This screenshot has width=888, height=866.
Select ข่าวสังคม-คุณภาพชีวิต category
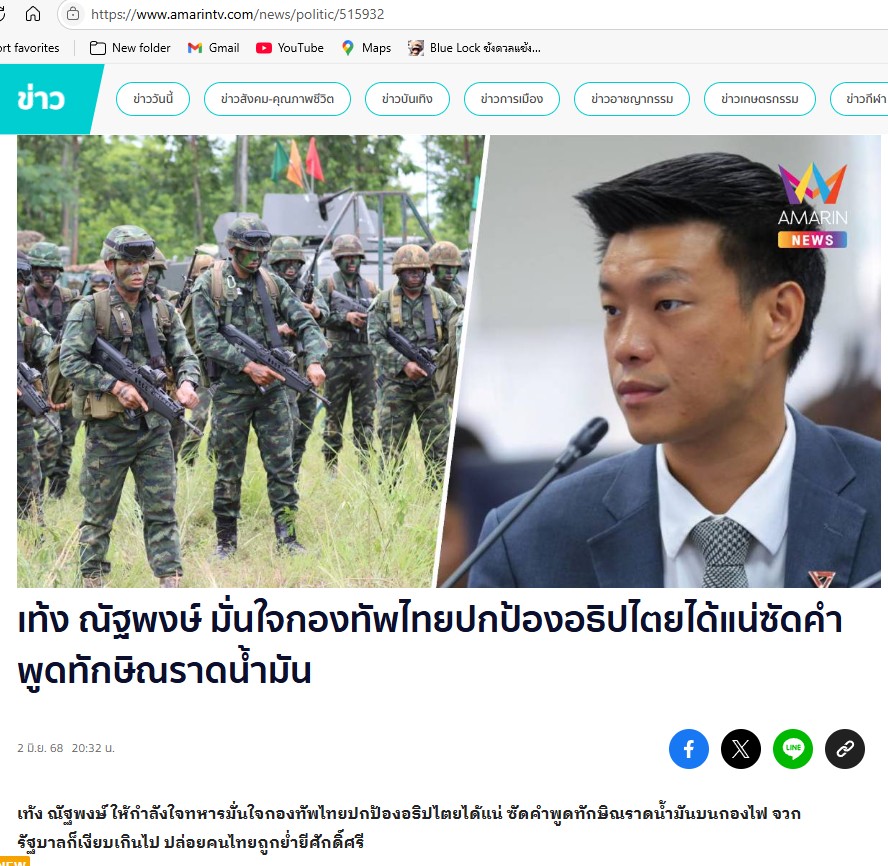tap(278, 99)
